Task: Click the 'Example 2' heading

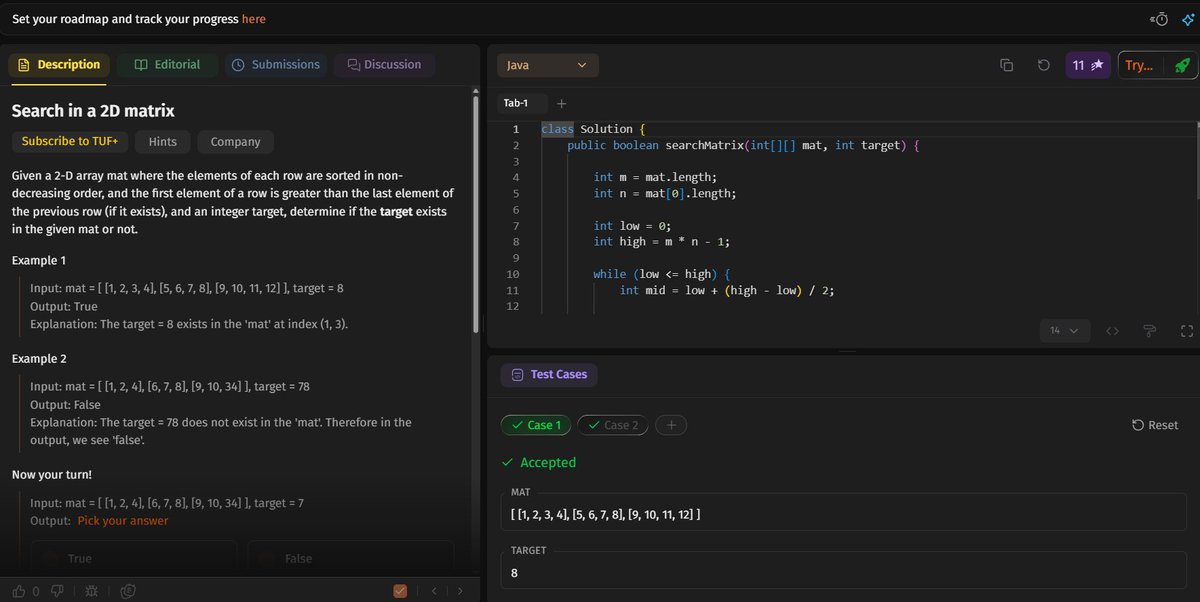Action: point(41,359)
